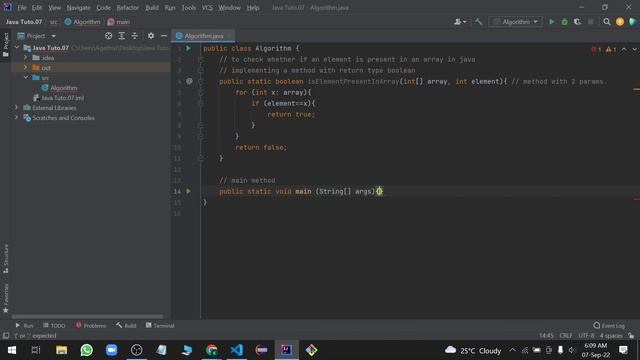This screenshot has height=360, width=640.
Task: Run the Algorithm configuration with the green play button
Action: coord(551,22)
